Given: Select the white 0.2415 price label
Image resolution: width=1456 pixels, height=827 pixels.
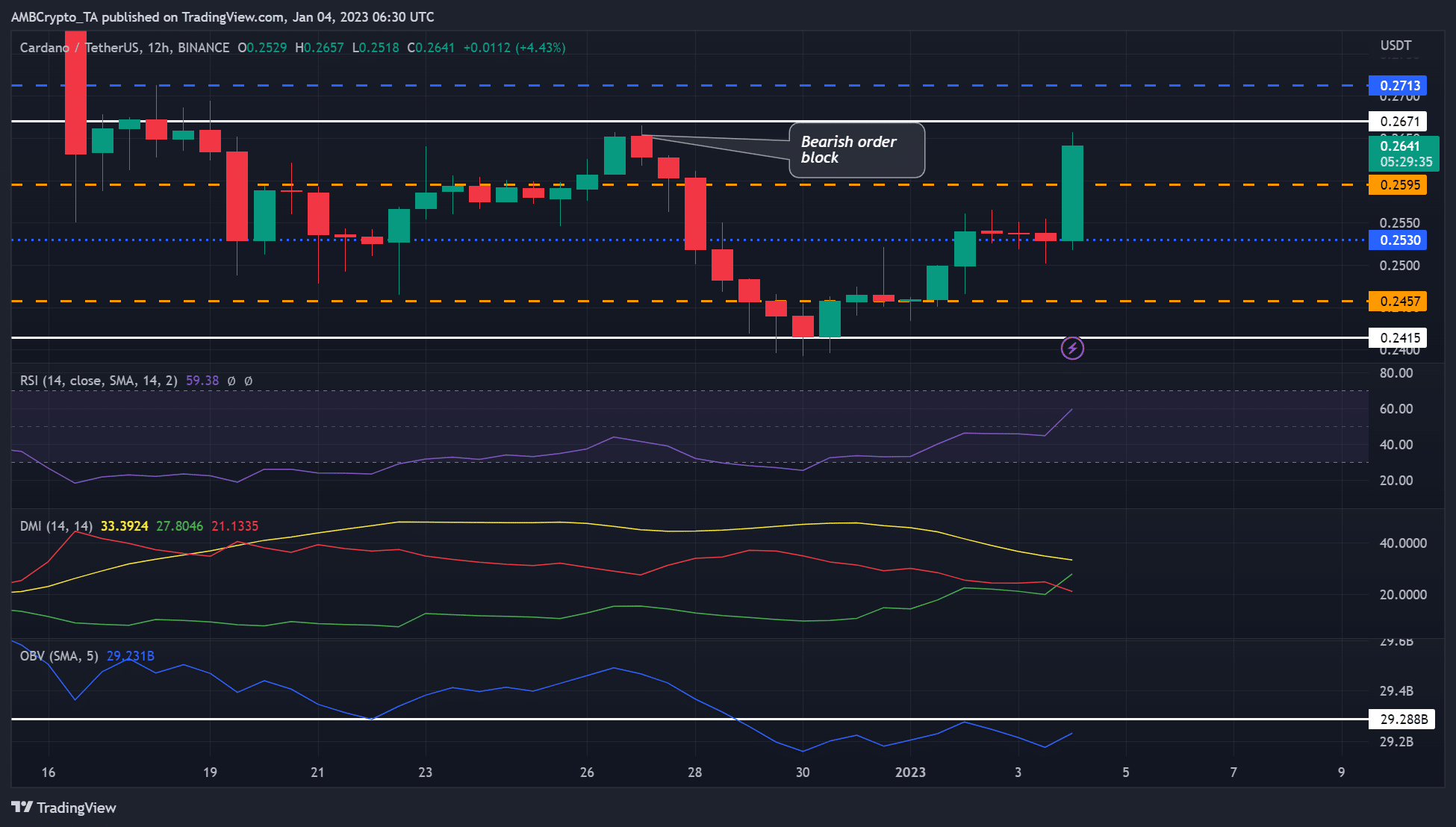Looking at the screenshot, I should click(x=1399, y=338).
